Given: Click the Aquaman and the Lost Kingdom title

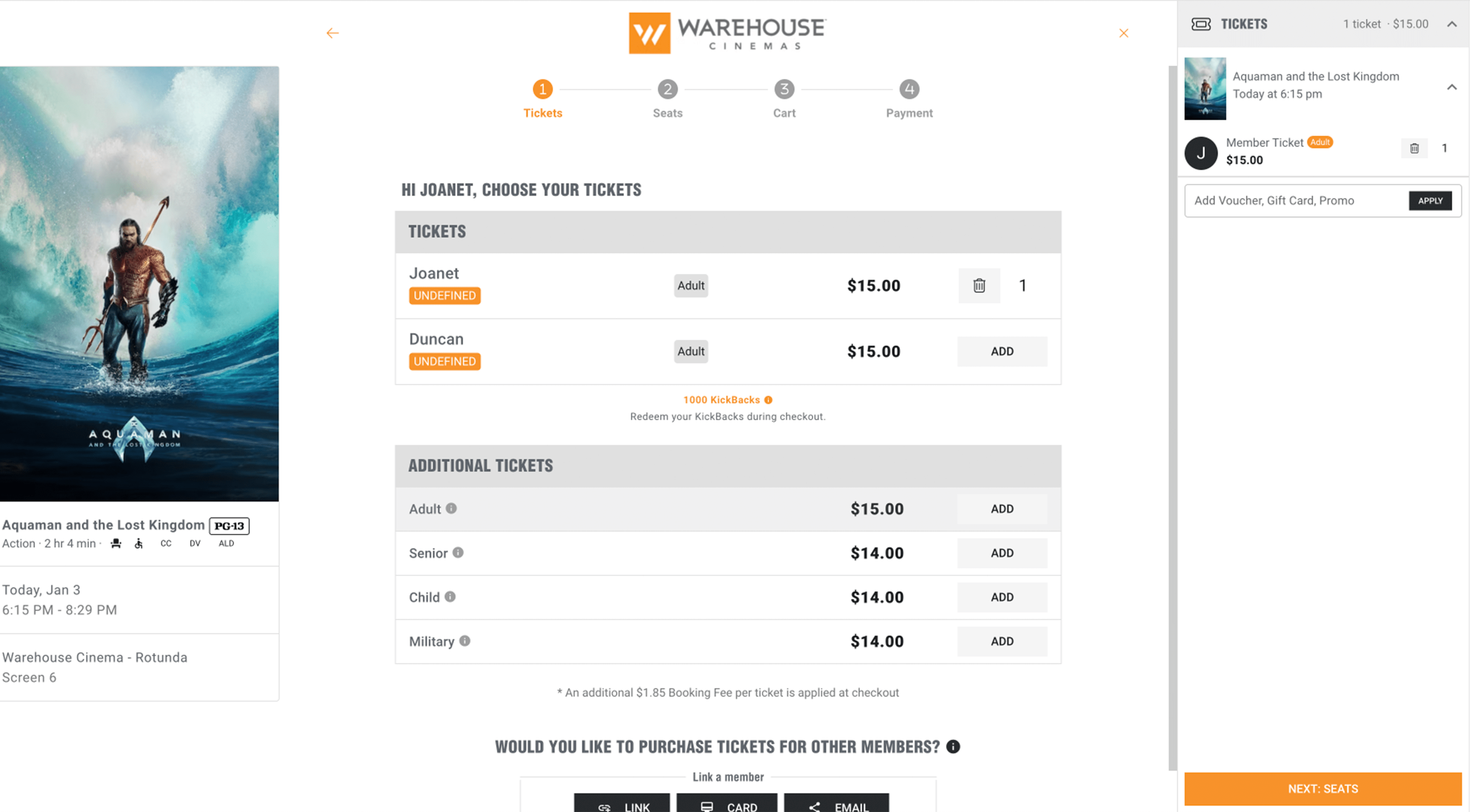Looking at the screenshot, I should (103, 525).
